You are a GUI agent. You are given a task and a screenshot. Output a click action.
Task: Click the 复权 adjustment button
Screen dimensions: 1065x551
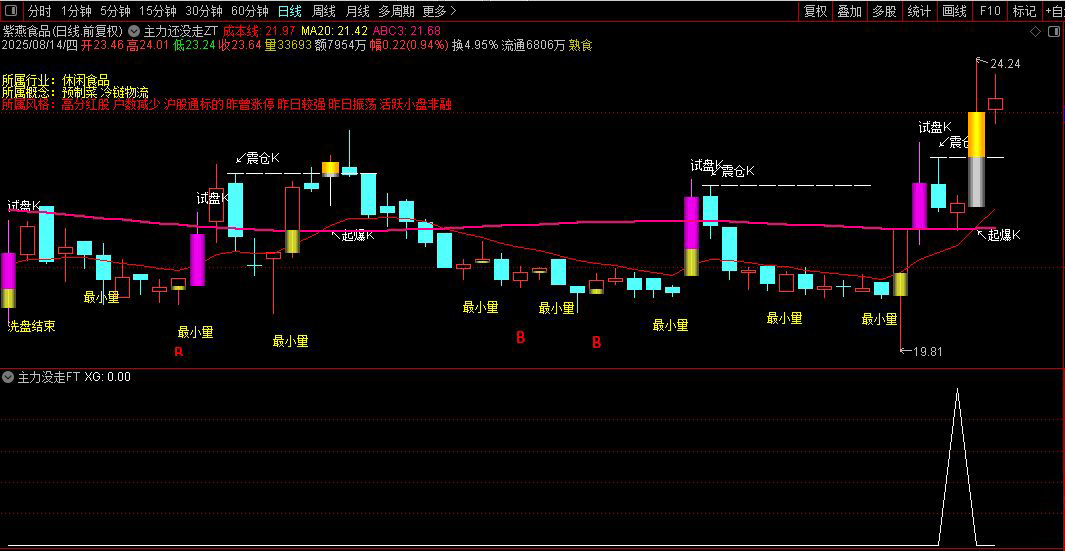pyautogui.click(x=815, y=11)
